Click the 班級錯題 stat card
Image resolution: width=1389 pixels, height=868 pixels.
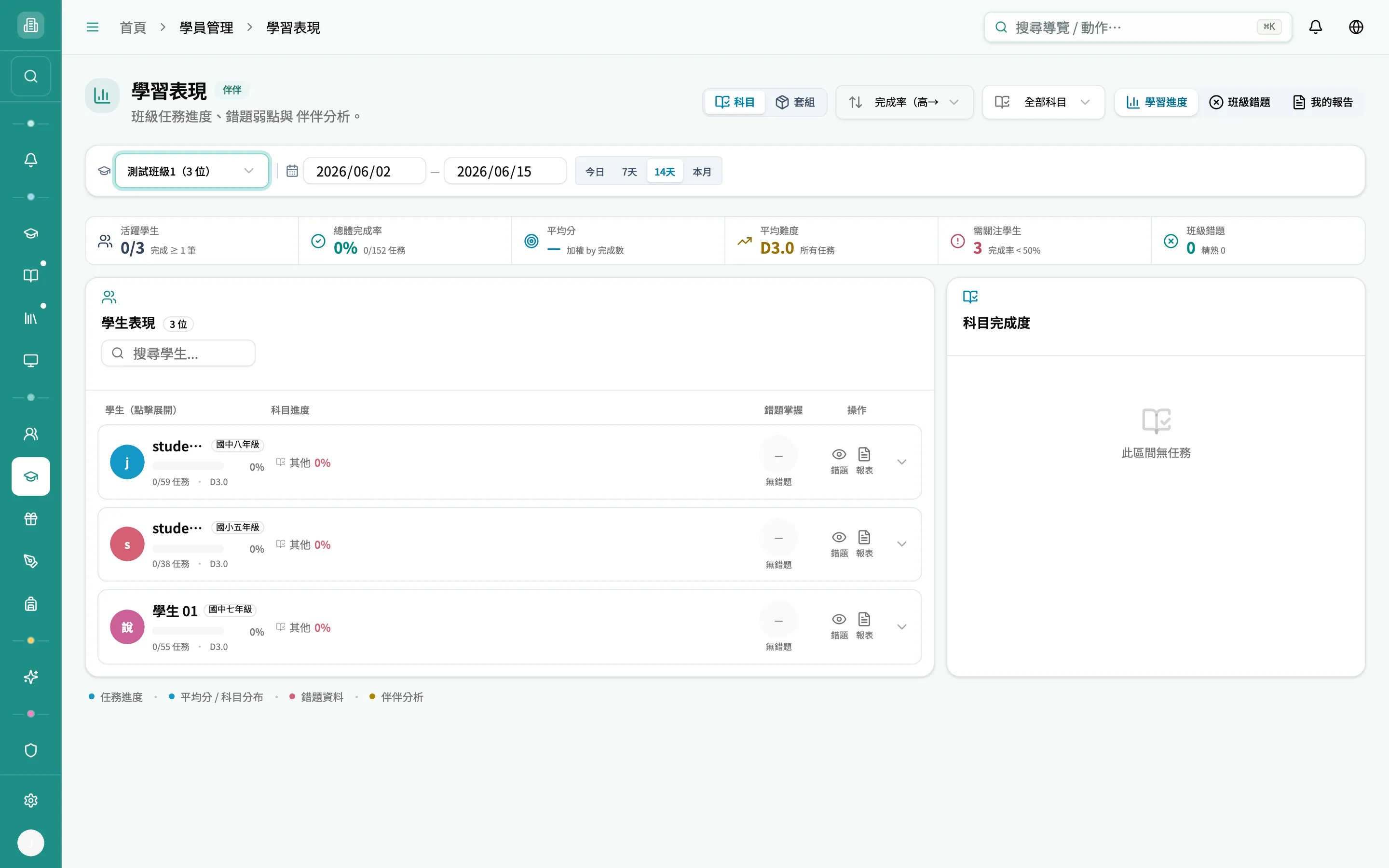[1257, 241]
